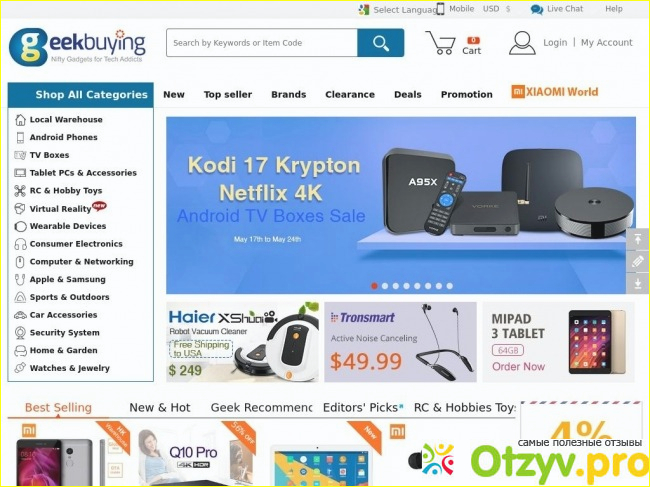Click the scroll-to-top arrow side button
Image resolution: width=650 pixels, height=487 pixels.
tap(637, 239)
